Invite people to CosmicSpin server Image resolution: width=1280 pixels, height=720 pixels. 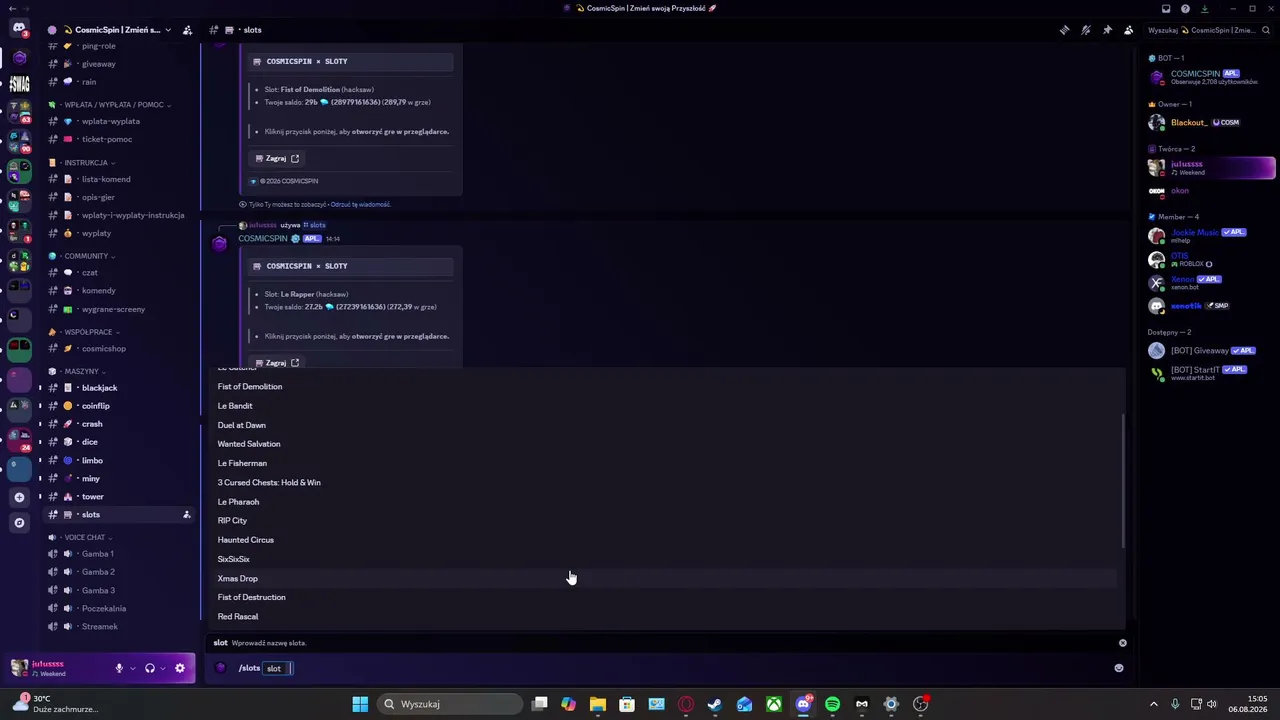tap(187, 30)
